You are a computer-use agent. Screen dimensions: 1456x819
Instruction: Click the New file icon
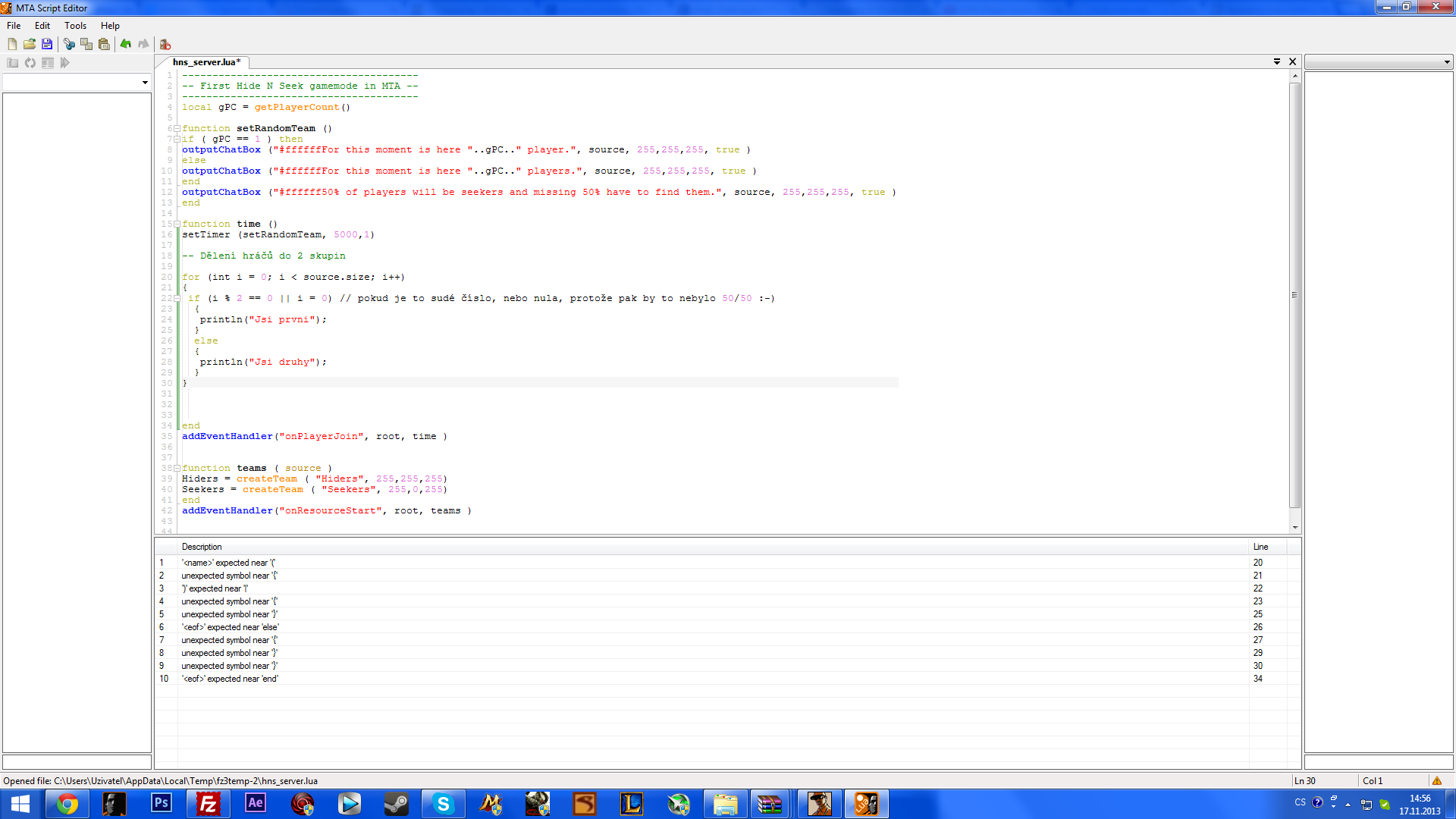[x=12, y=44]
